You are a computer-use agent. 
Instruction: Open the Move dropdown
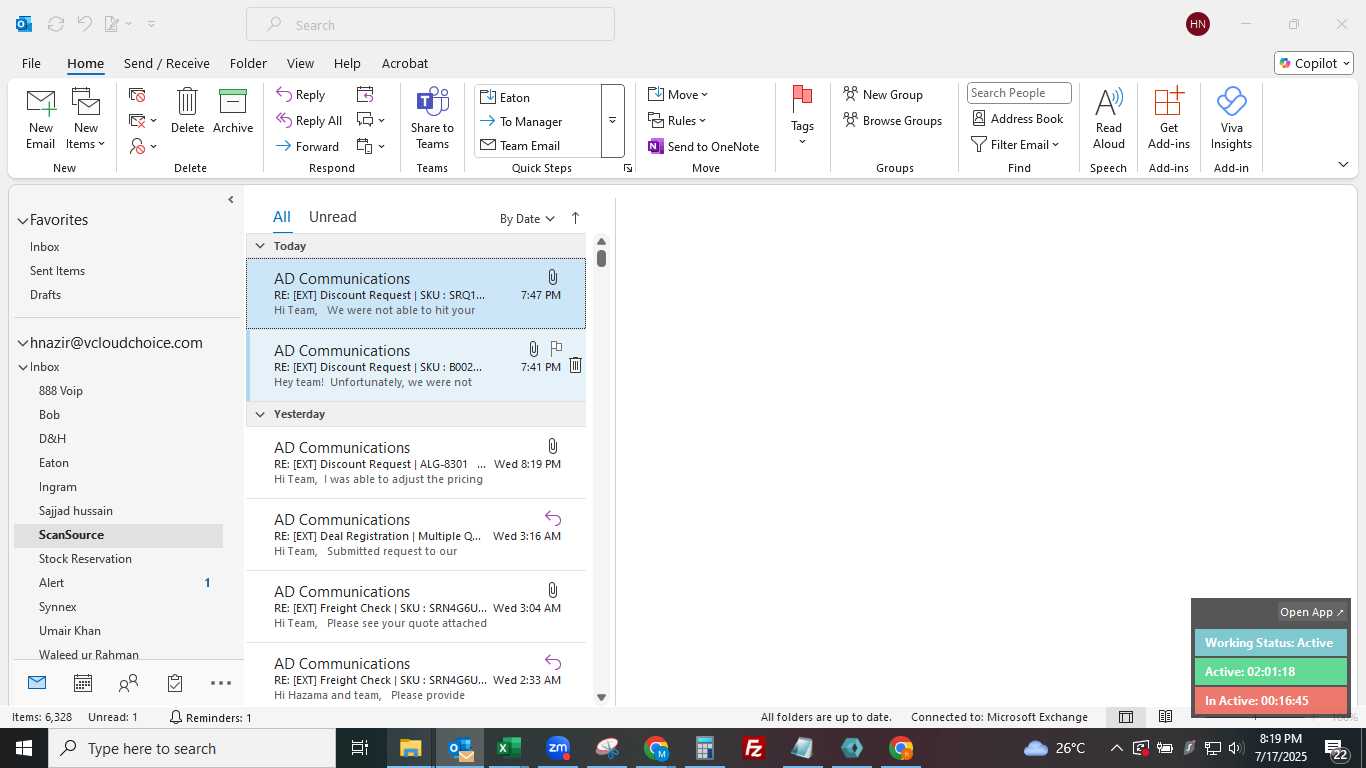(x=678, y=94)
